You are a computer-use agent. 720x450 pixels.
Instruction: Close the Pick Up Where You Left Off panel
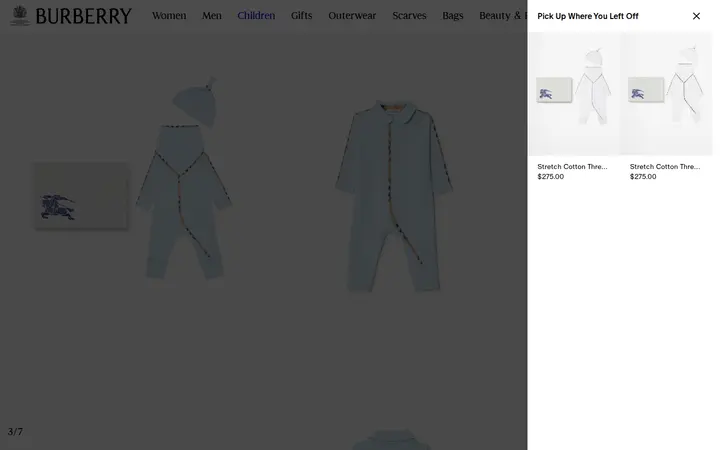click(696, 16)
